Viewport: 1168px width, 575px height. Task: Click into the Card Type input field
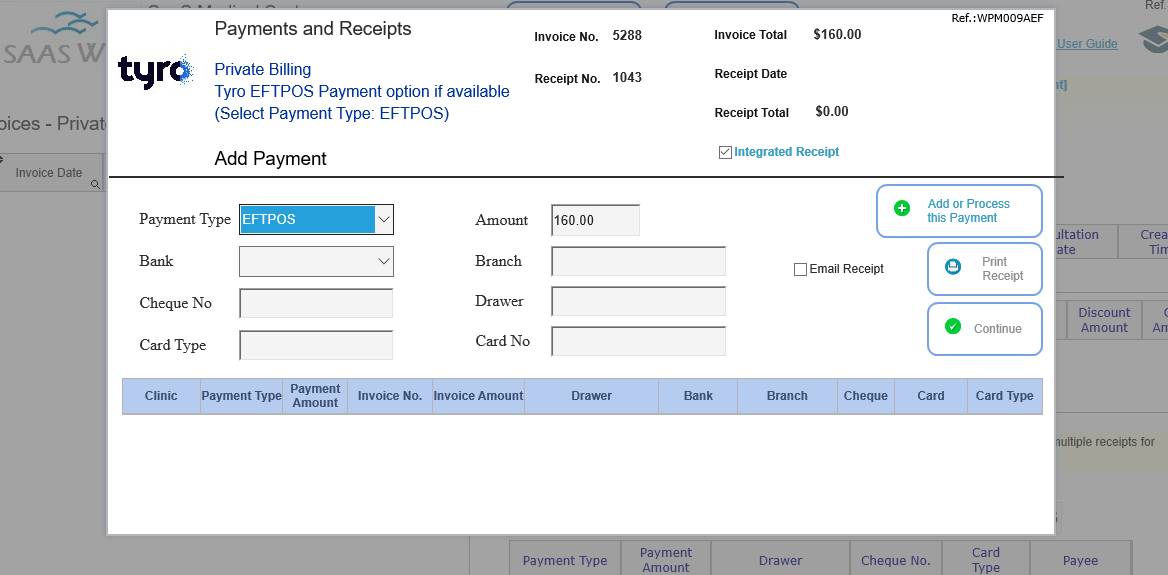pyautogui.click(x=316, y=345)
